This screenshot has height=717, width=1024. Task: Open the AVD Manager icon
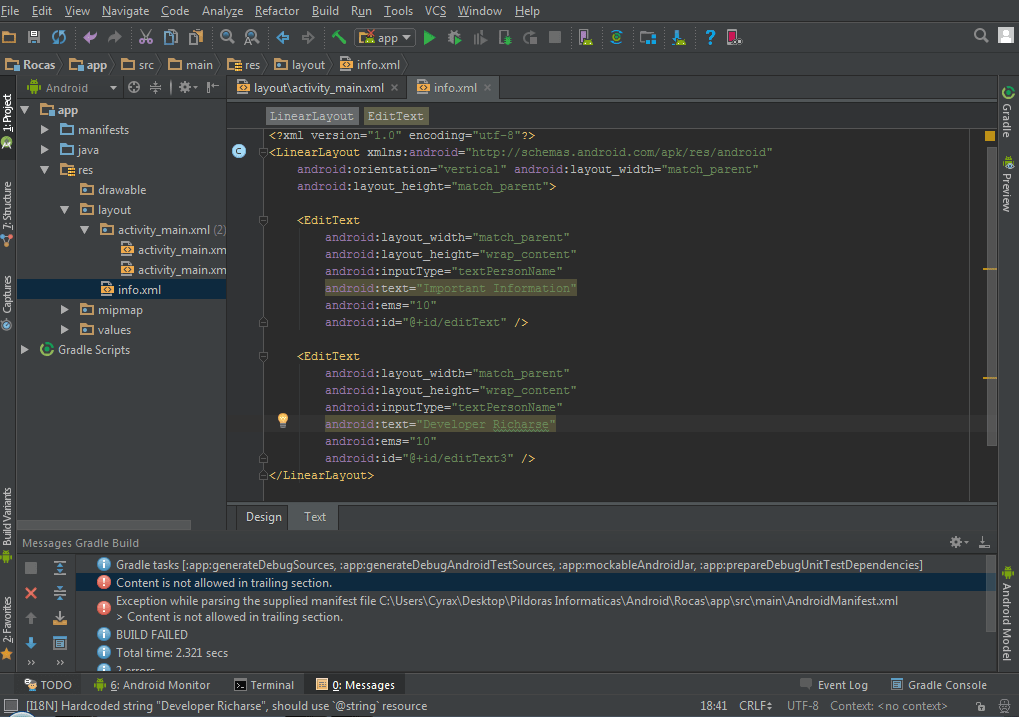coord(586,37)
